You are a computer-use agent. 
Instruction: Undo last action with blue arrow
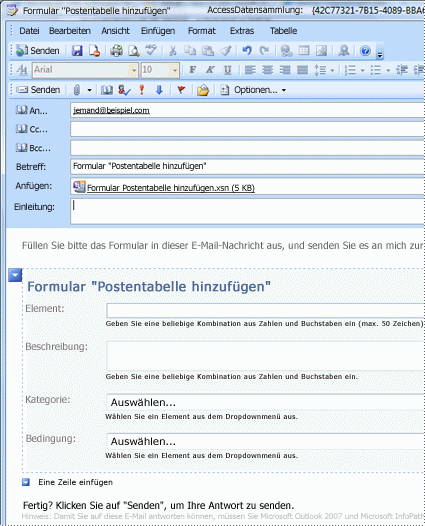(247, 51)
